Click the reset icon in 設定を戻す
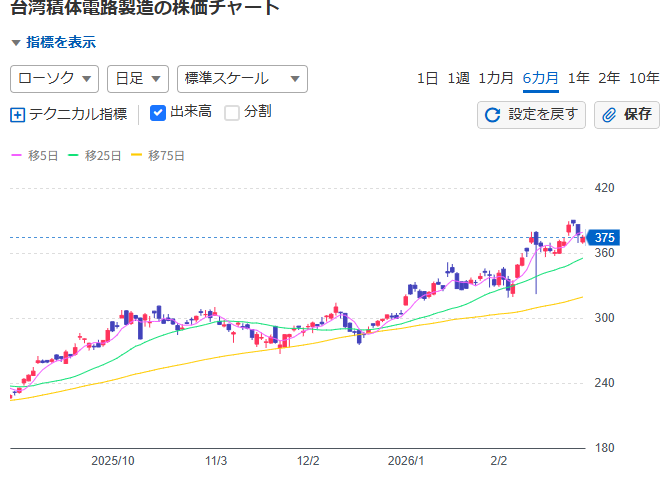The height and width of the screenshot is (480, 664). (492, 115)
